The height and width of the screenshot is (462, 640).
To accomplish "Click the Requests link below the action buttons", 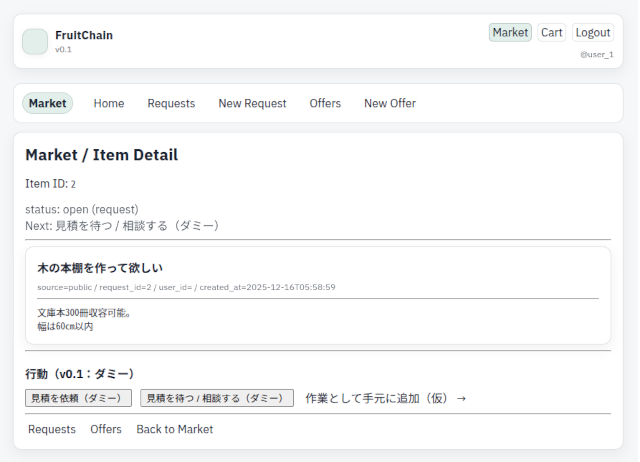I will tap(52, 429).
